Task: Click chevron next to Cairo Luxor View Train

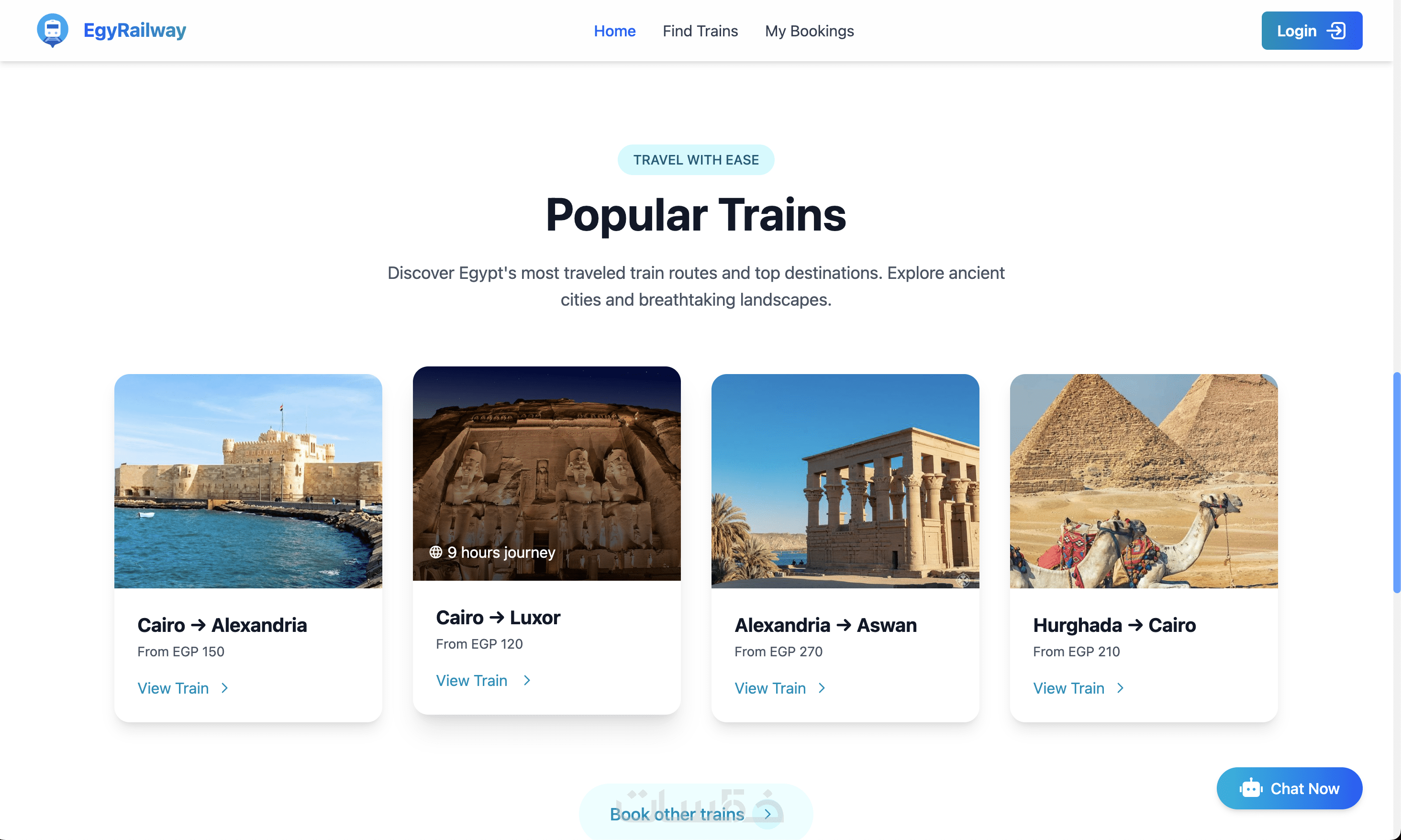Action: [527, 680]
